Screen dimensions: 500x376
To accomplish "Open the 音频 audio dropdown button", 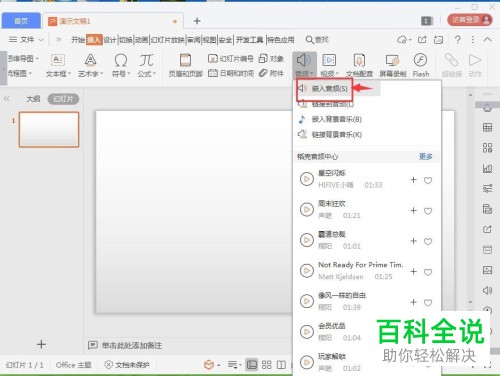I will point(304,65).
